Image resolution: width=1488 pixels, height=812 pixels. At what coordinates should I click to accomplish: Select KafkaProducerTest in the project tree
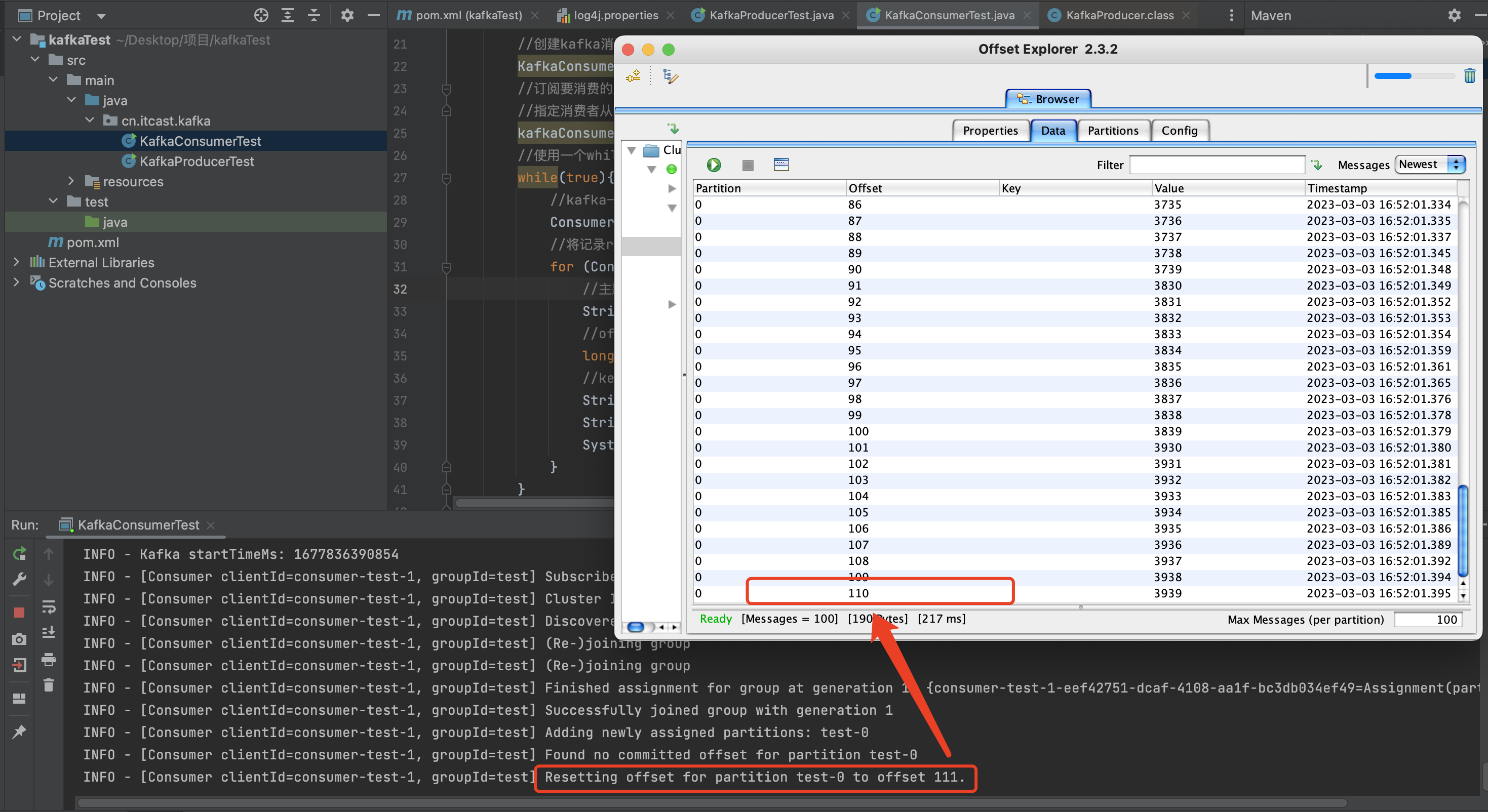[197, 161]
